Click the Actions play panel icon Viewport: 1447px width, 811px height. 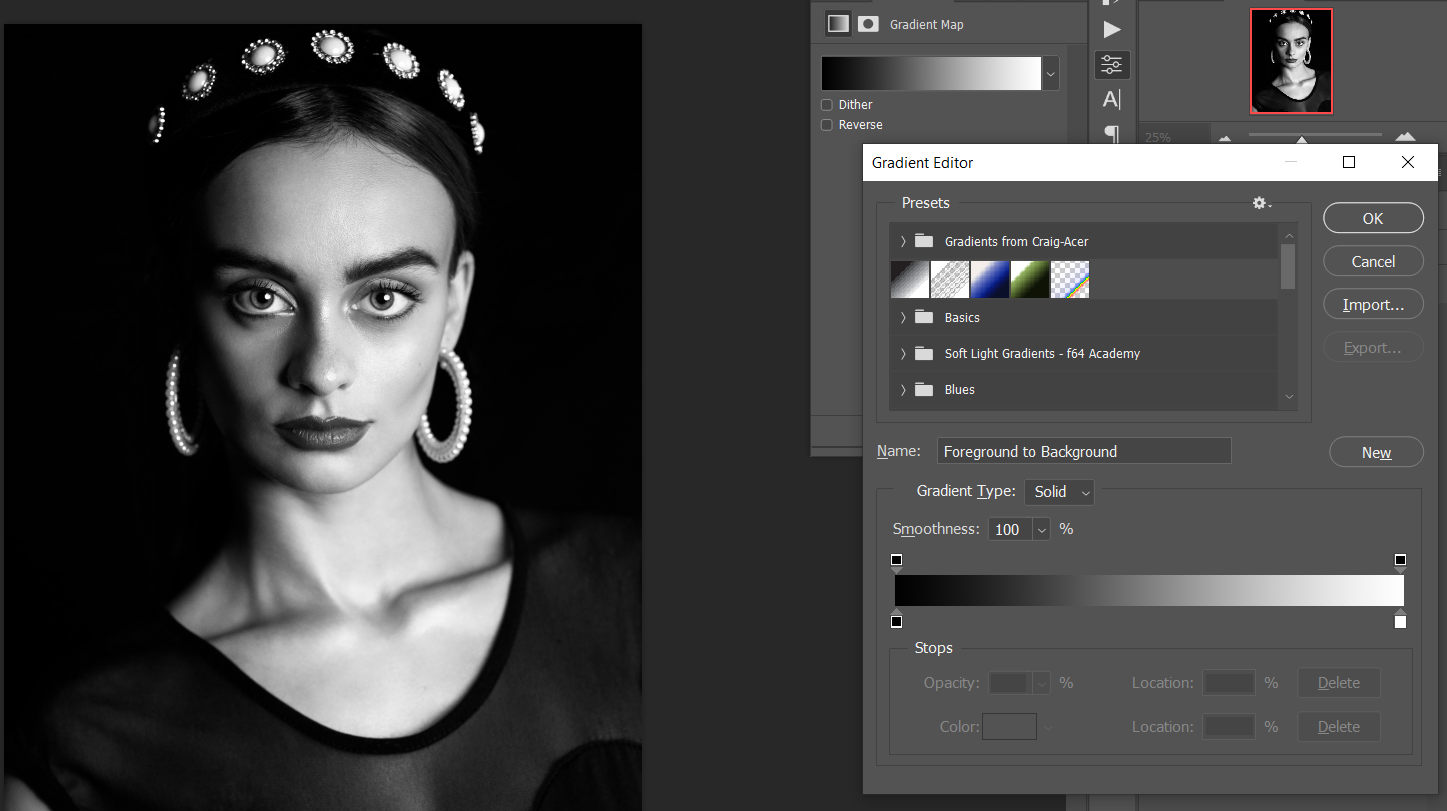pos(1111,29)
